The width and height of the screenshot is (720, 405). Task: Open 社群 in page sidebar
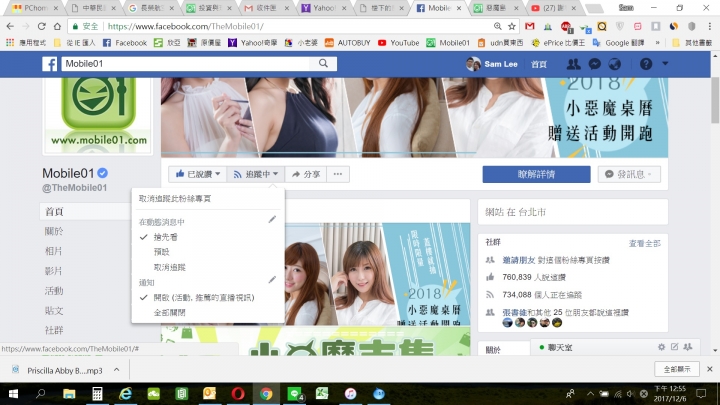tap(54, 330)
